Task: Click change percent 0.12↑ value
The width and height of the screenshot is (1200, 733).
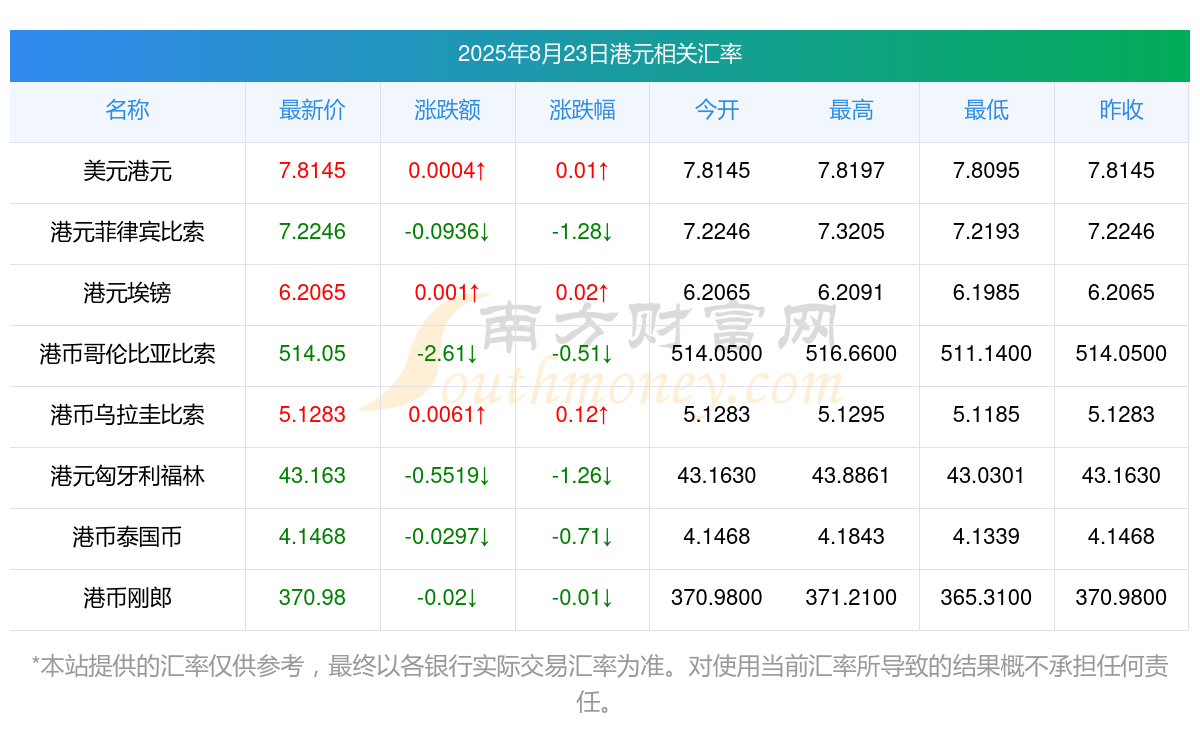Action: point(582,415)
